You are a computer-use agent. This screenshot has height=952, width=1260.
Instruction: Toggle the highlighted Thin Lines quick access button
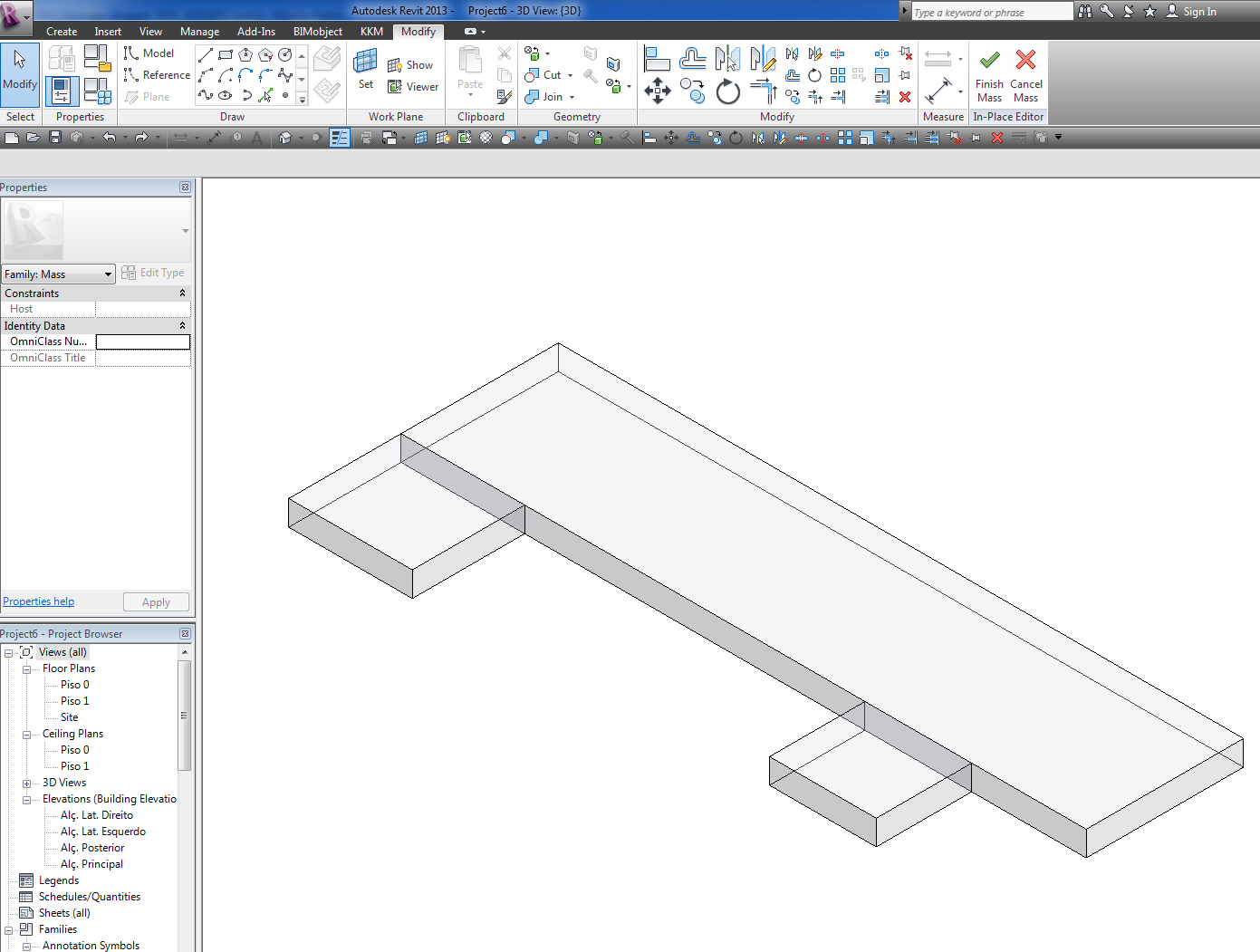340,138
